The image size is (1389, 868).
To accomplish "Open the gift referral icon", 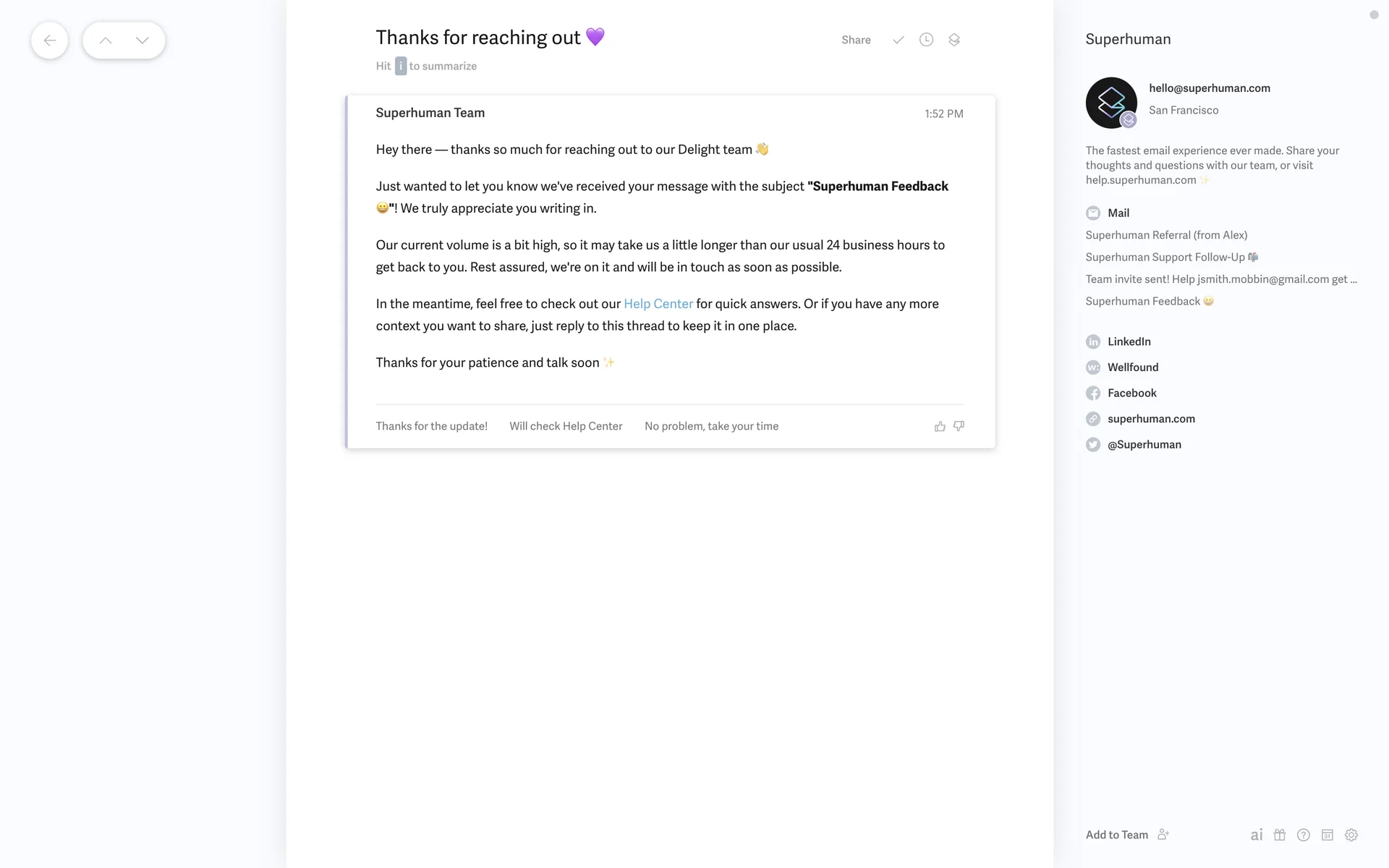I will pos(1280,835).
